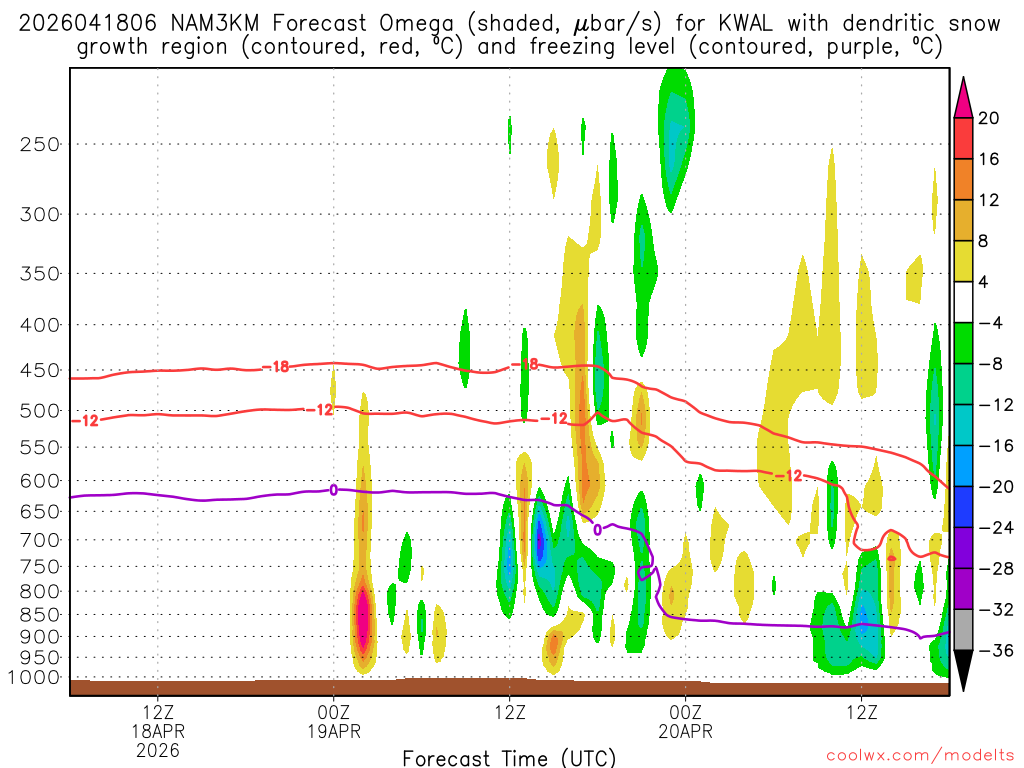The image size is (1024, 768).
Task: Select the 12Z 18APR 2026 time label
Action: (158, 730)
